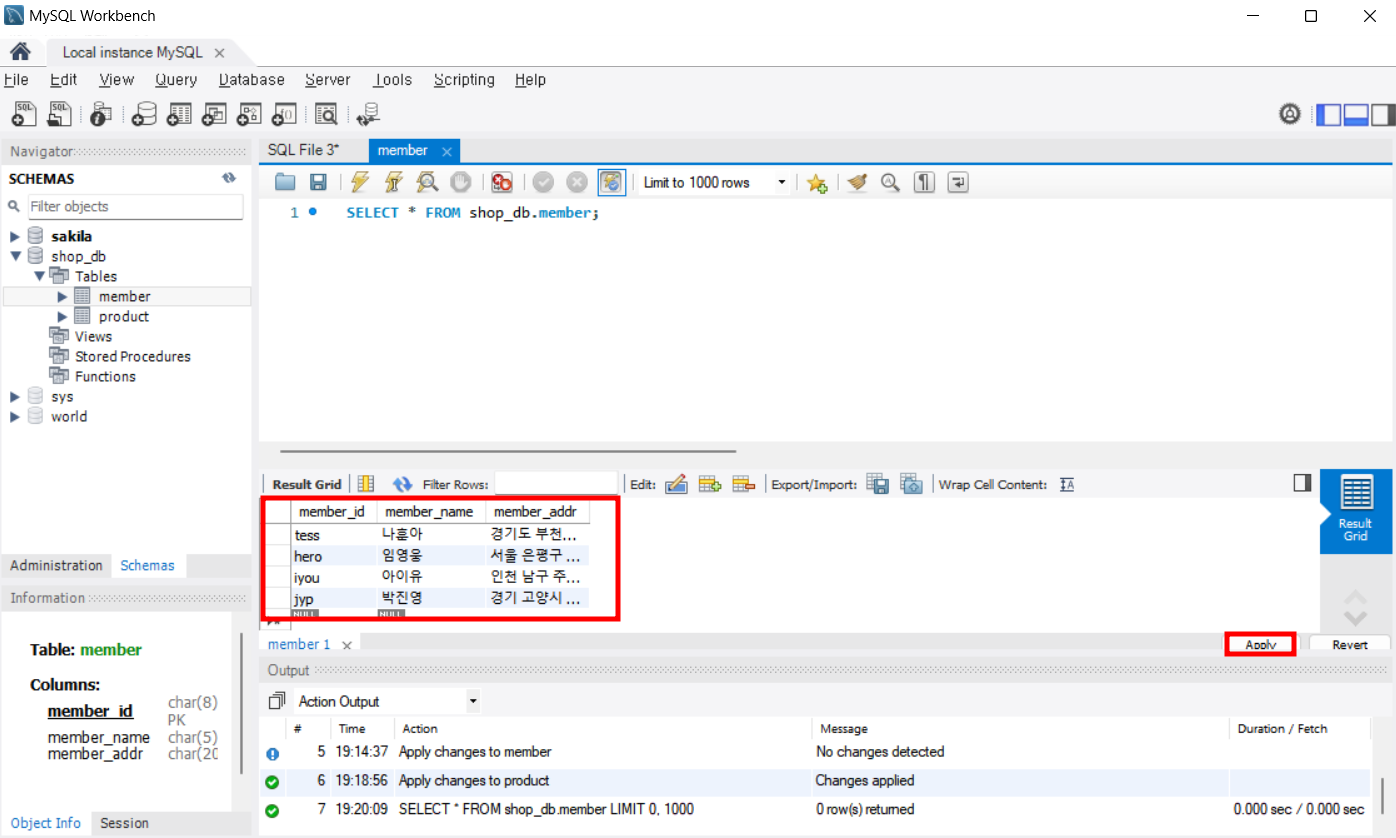
Task: Toggle continue on error icon
Action: [x=502, y=182]
